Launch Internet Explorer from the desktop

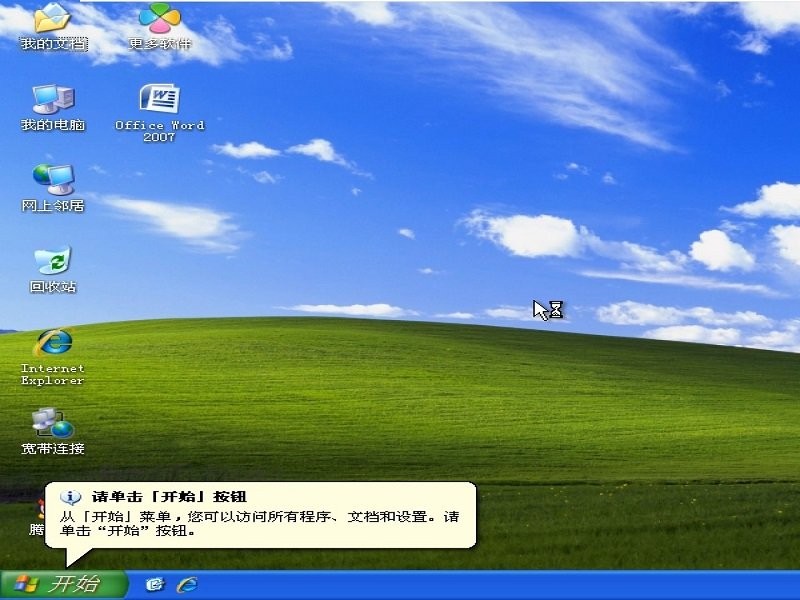[x=52, y=343]
